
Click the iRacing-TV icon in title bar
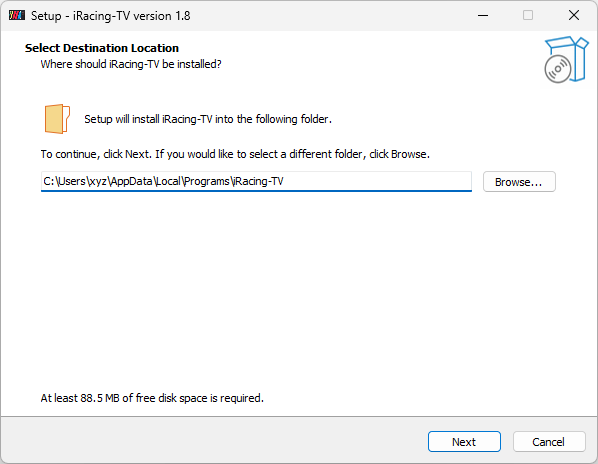[17, 16]
